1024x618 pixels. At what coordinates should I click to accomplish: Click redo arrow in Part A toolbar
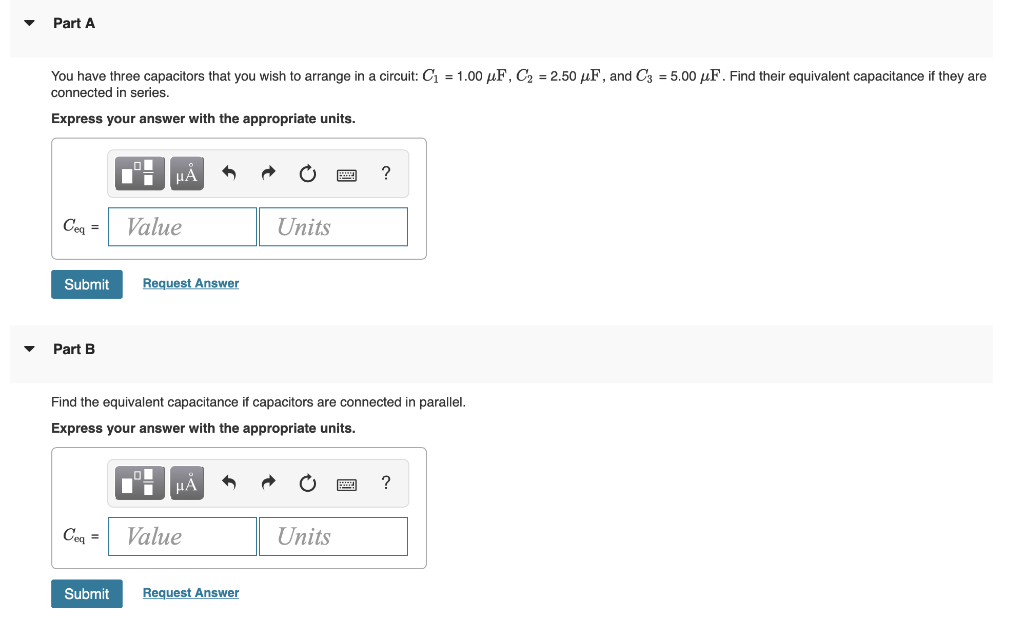pos(268,173)
